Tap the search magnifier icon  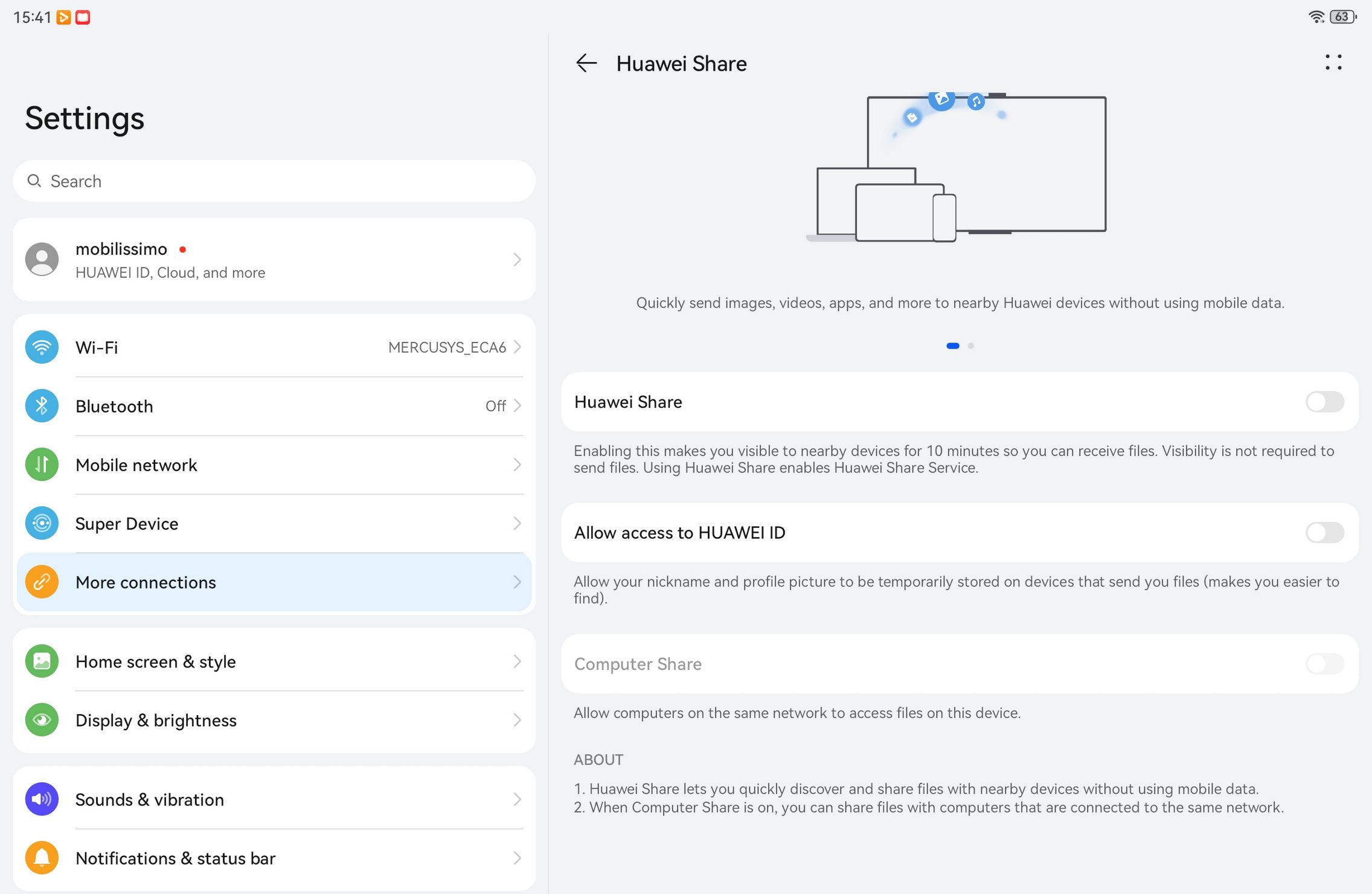34,181
